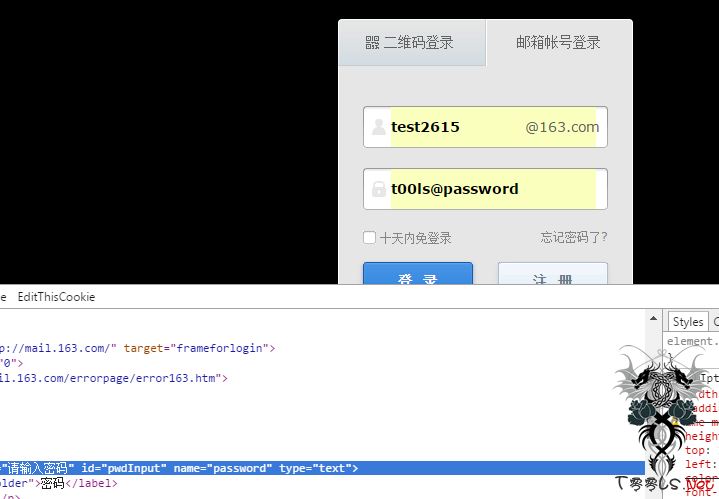Click the blue 登录 button

click(418, 274)
